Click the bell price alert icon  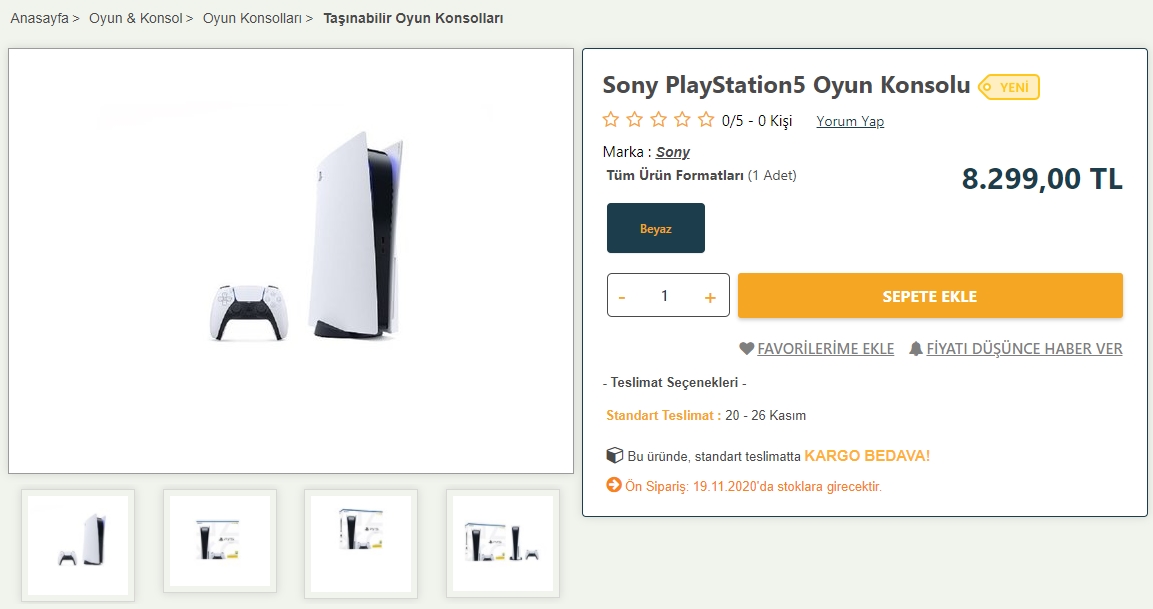[916, 349]
